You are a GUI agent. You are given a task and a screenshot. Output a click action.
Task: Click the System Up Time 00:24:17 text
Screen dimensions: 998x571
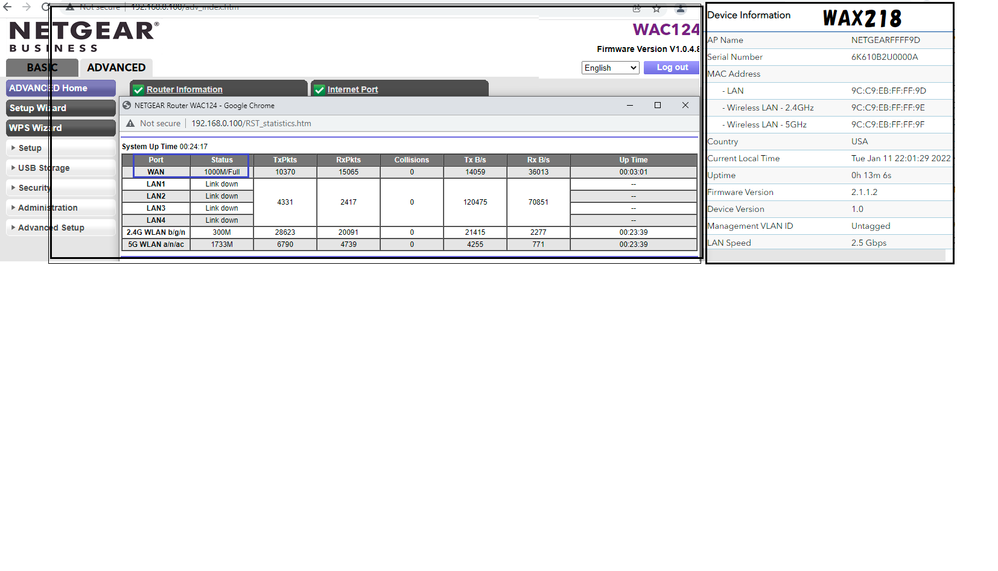(x=165, y=146)
